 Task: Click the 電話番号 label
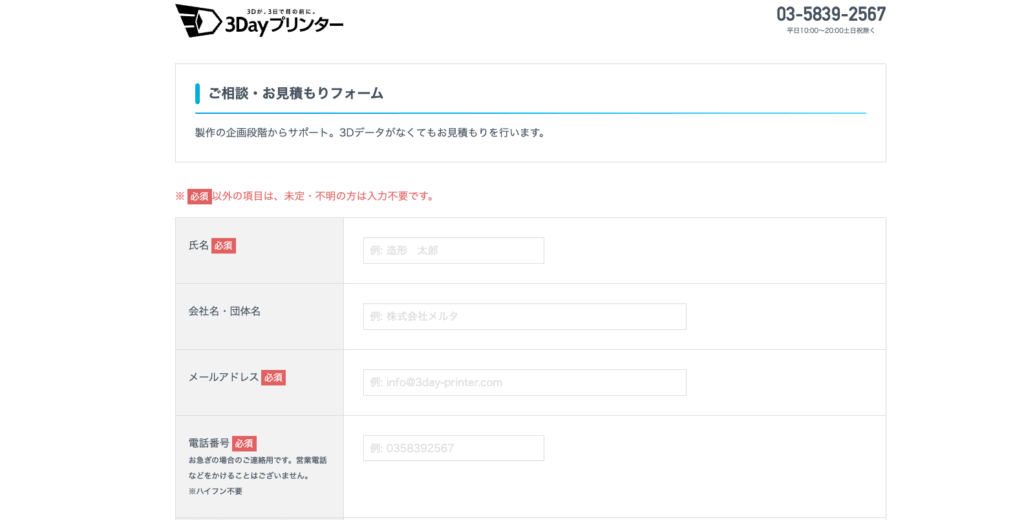pyautogui.click(x=208, y=443)
